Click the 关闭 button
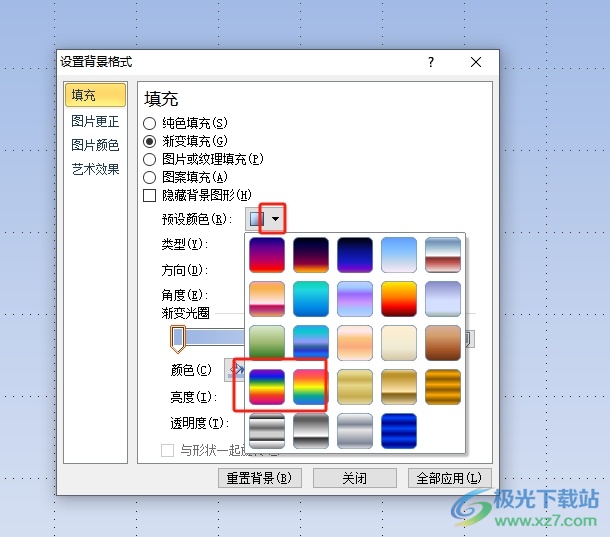Viewport: 610px width, 537px height. 355,478
